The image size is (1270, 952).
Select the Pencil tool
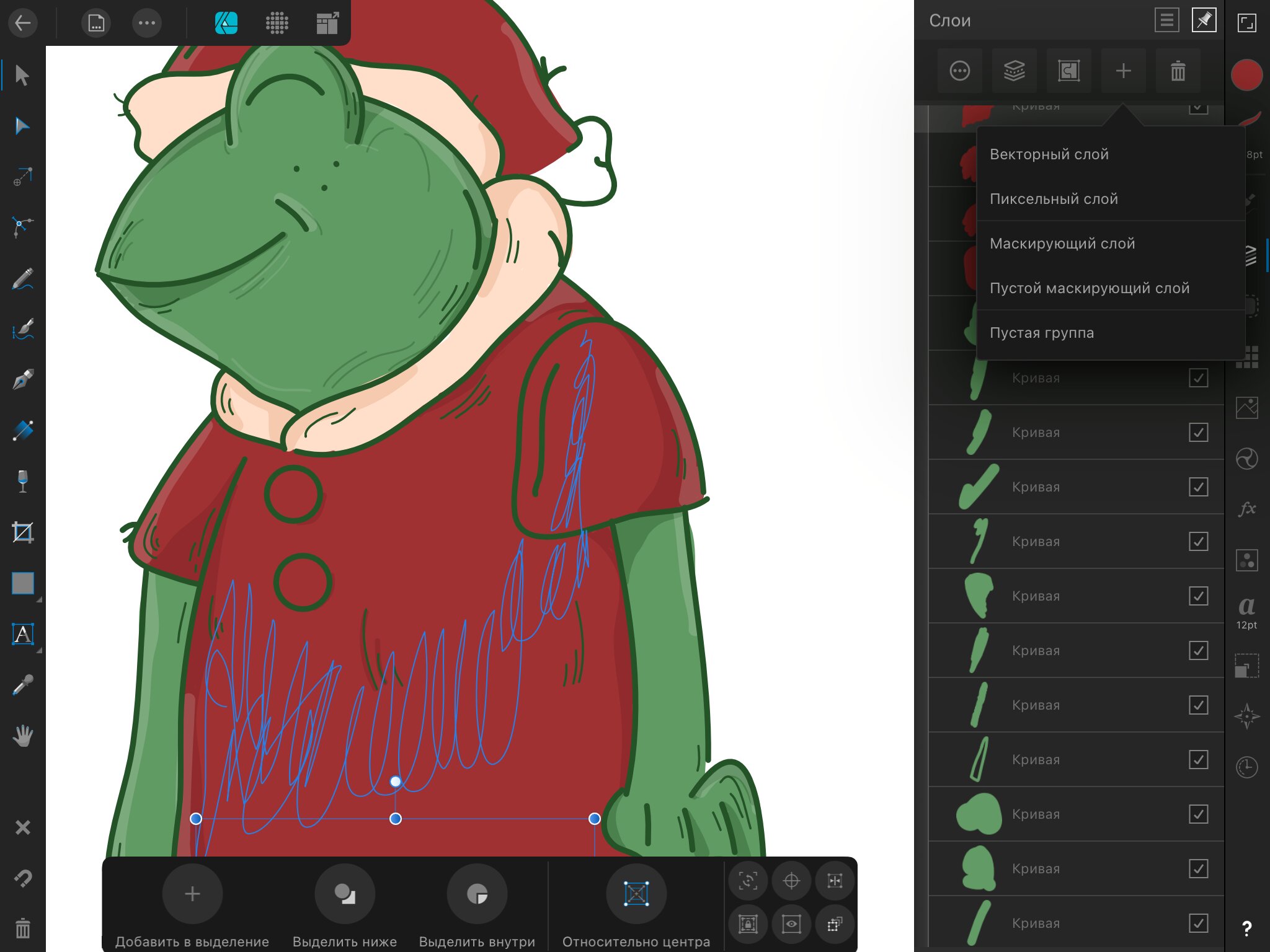[22, 278]
